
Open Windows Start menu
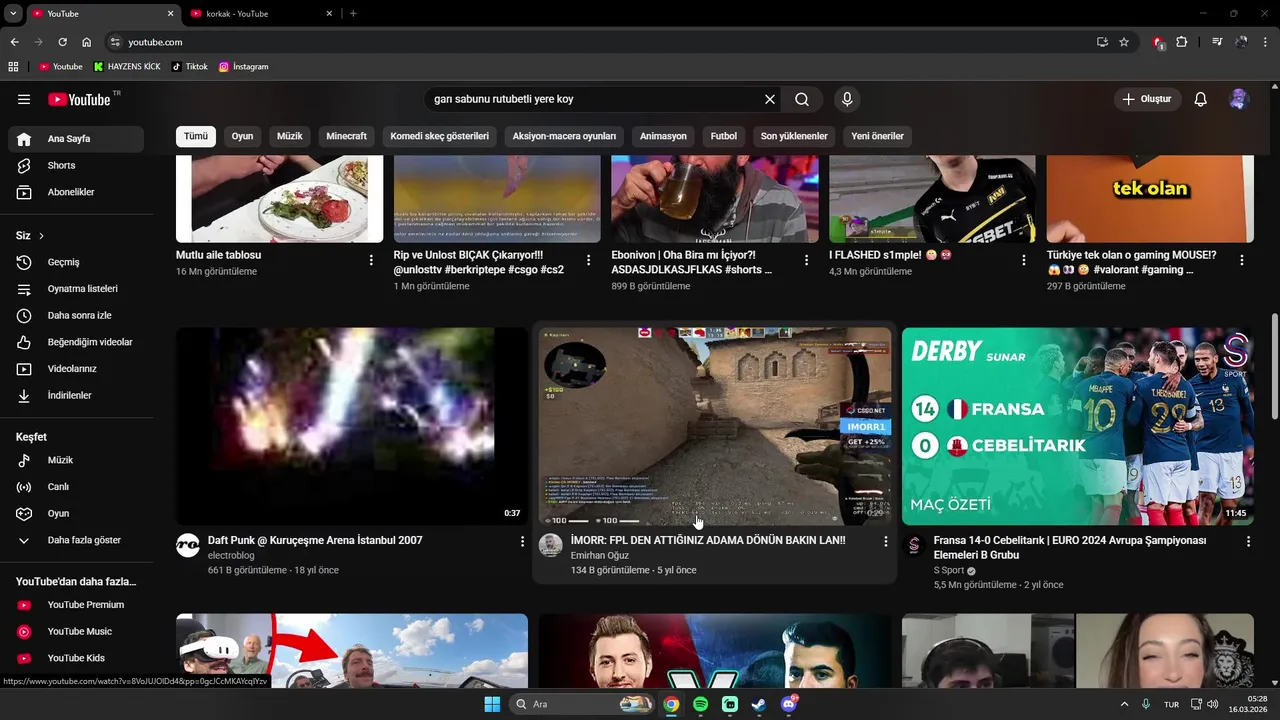(492, 704)
